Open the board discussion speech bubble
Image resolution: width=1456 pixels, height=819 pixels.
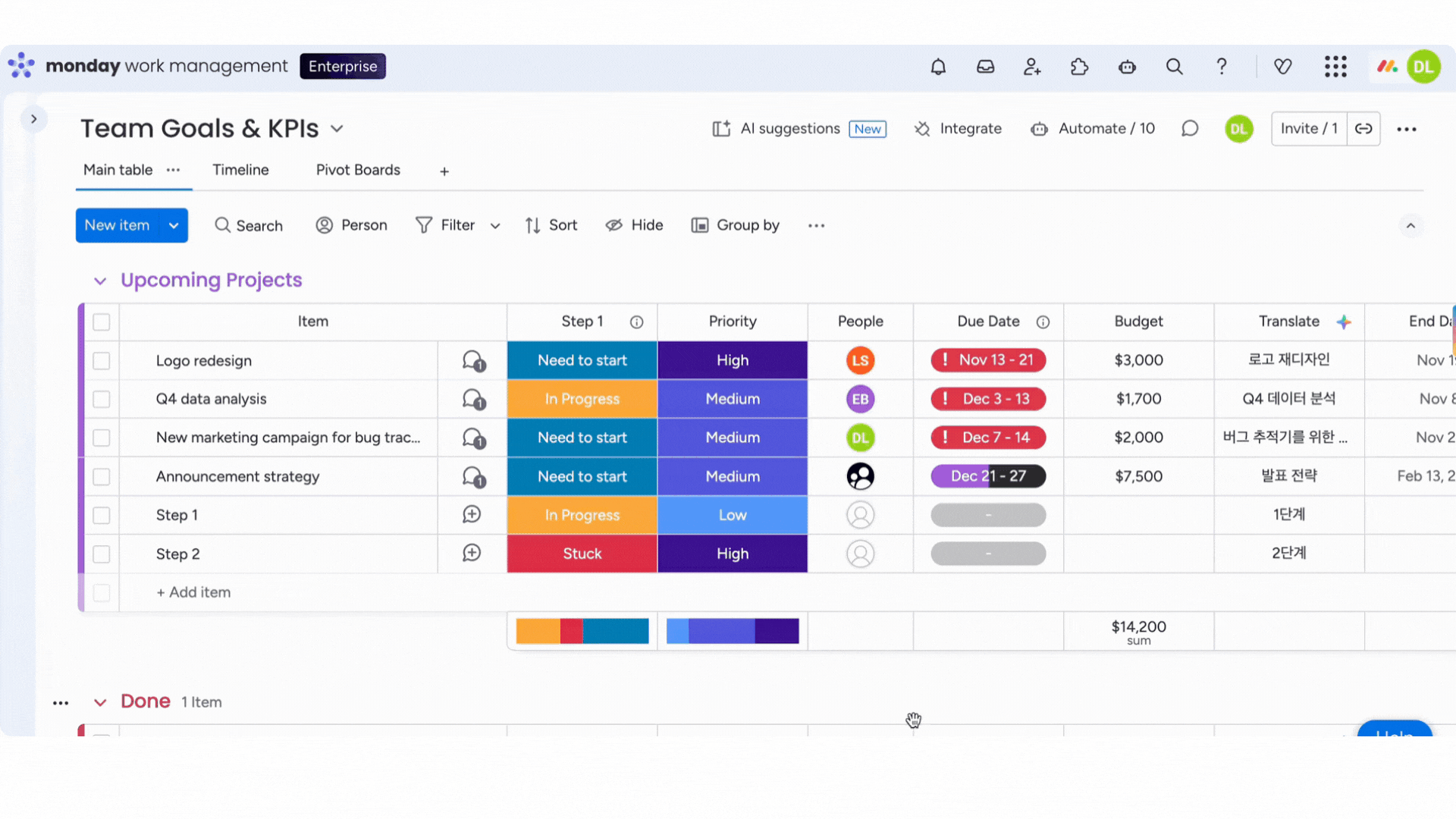pos(1190,129)
